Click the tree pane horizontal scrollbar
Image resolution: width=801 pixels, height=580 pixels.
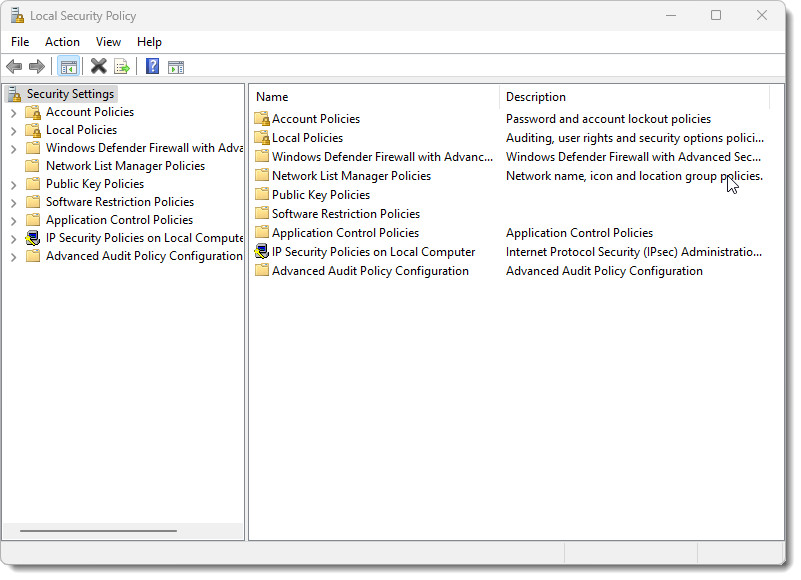point(98,531)
